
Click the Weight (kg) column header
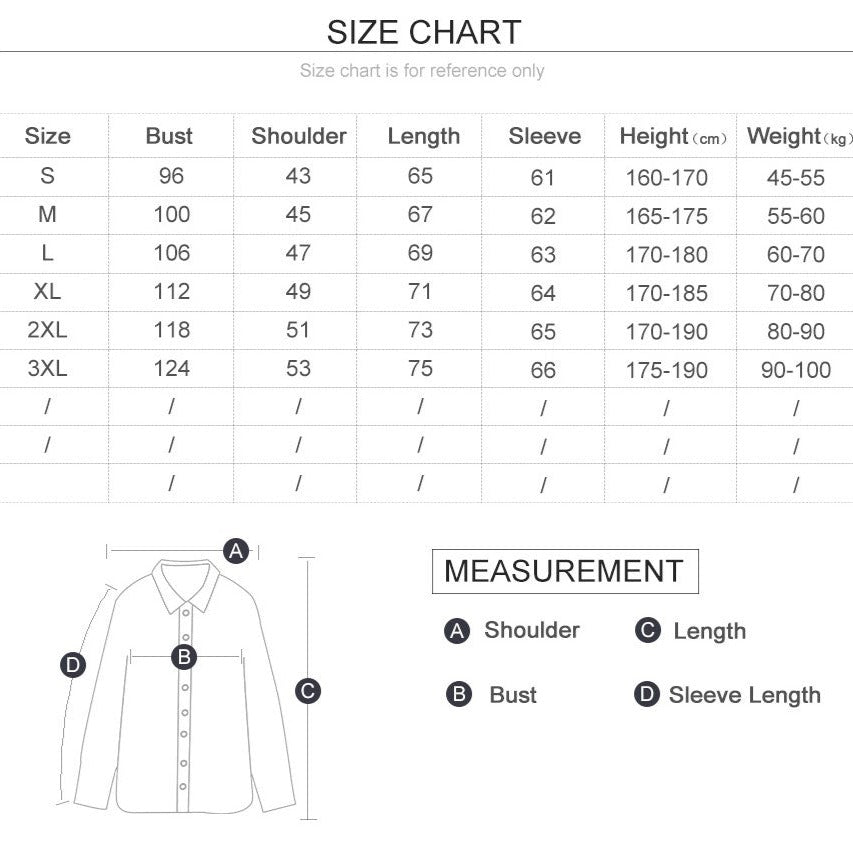point(798,137)
